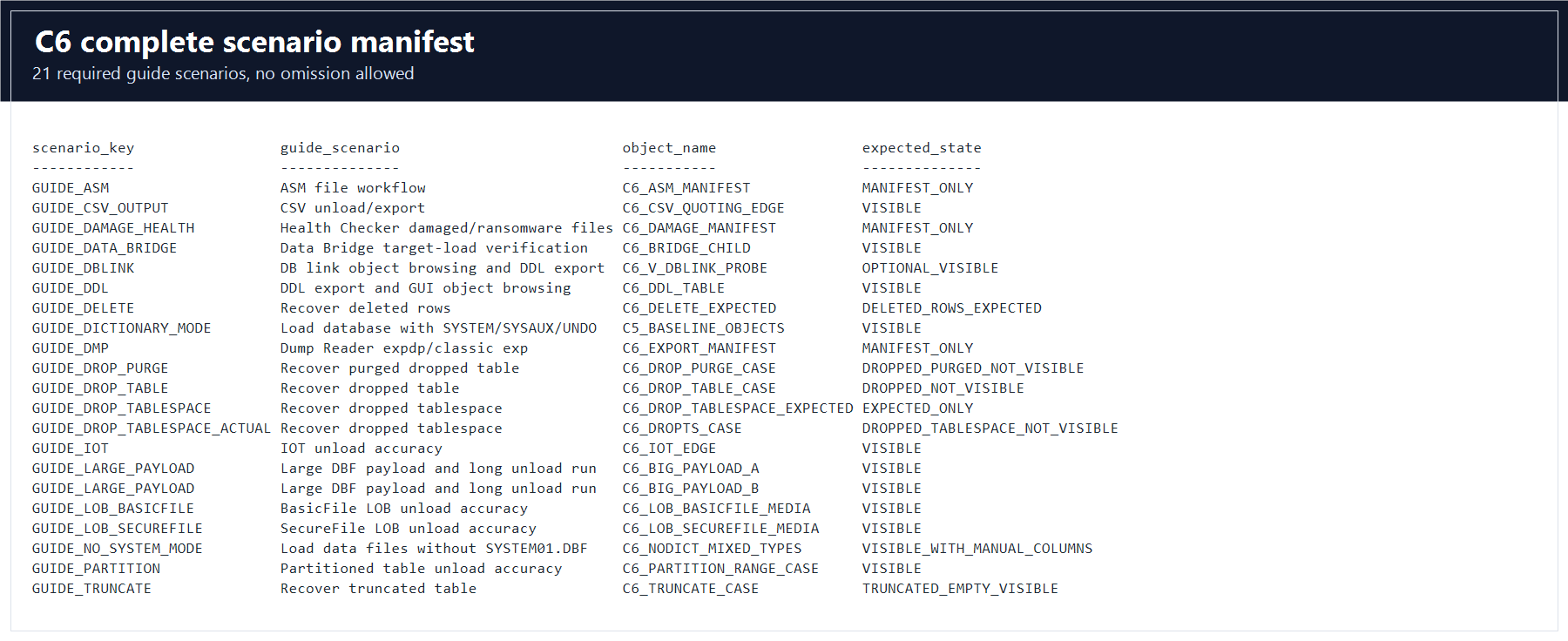1568x641 pixels.
Task: Select 'Dump Reader expdp/classic exp' text
Action: [404, 348]
